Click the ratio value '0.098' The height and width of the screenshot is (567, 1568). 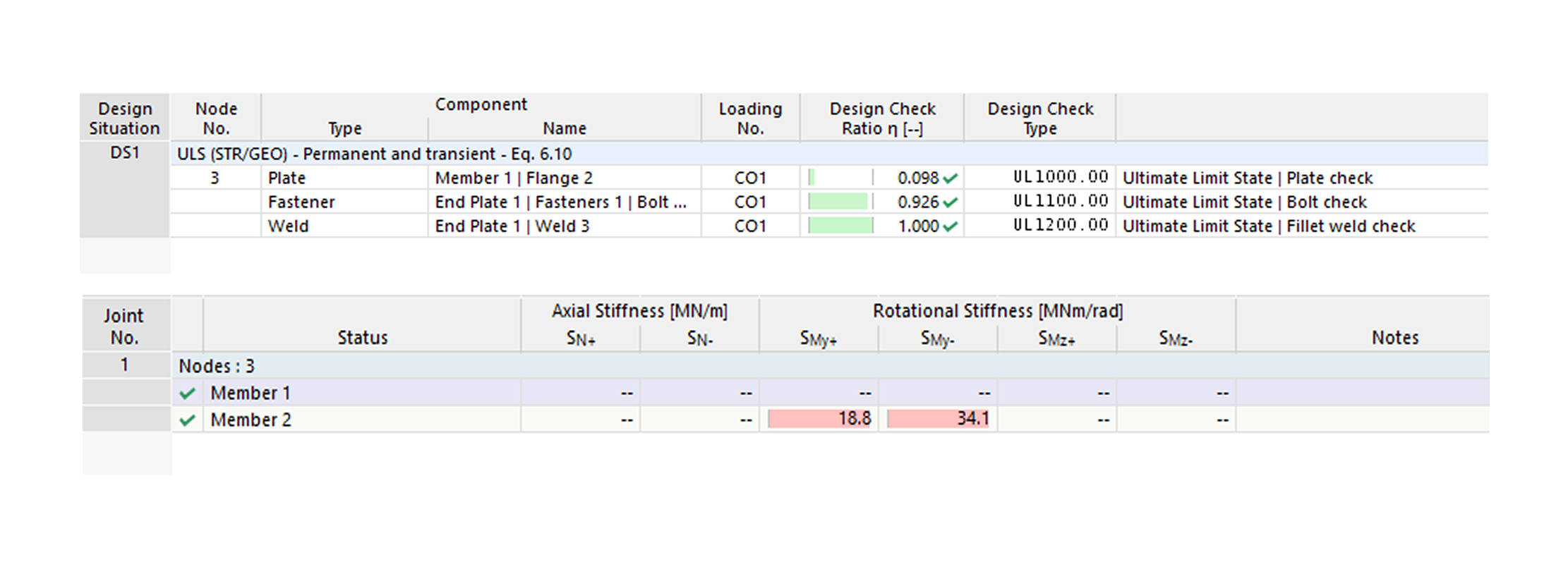tap(918, 178)
